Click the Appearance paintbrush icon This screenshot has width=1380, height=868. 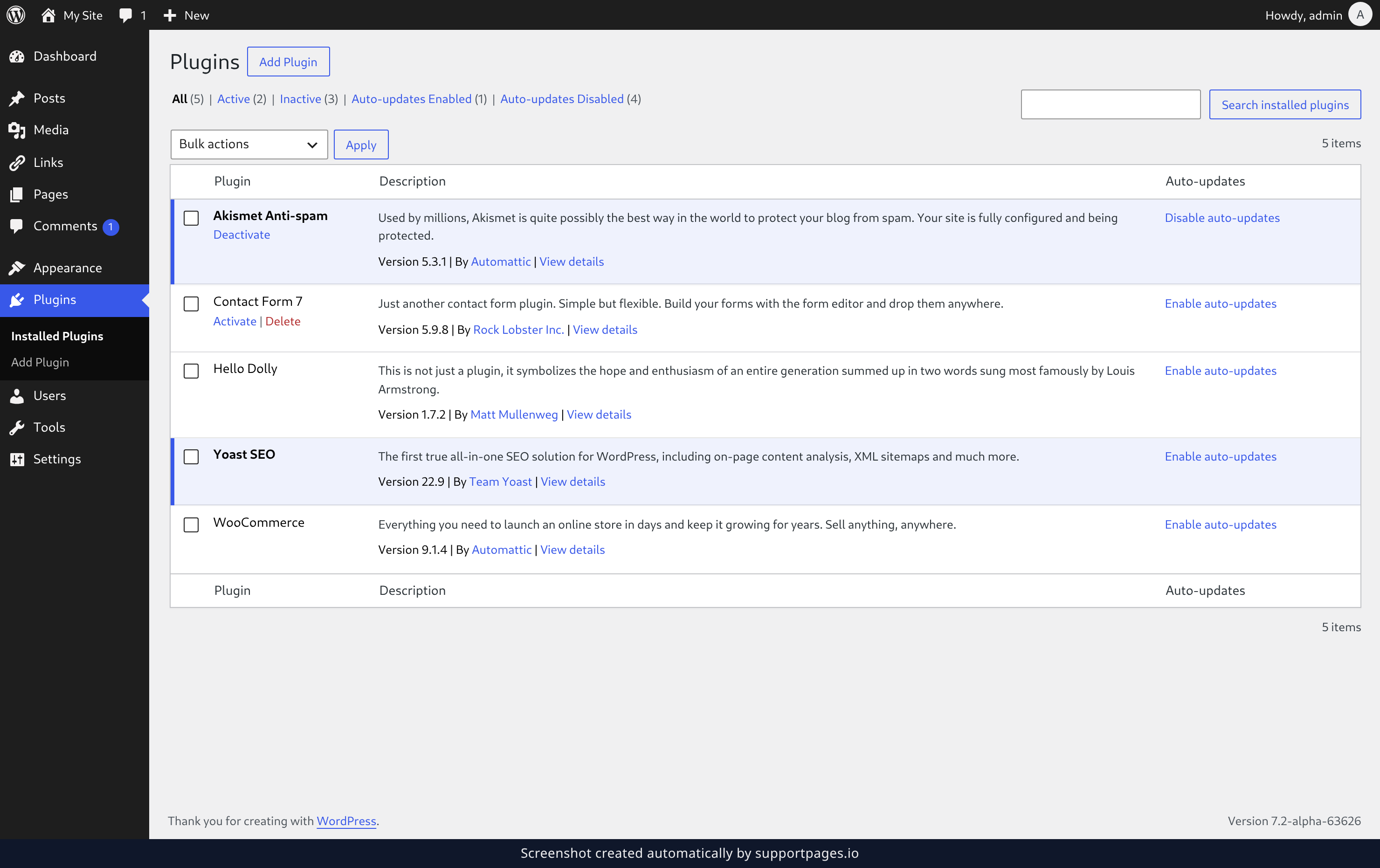[17, 268]
